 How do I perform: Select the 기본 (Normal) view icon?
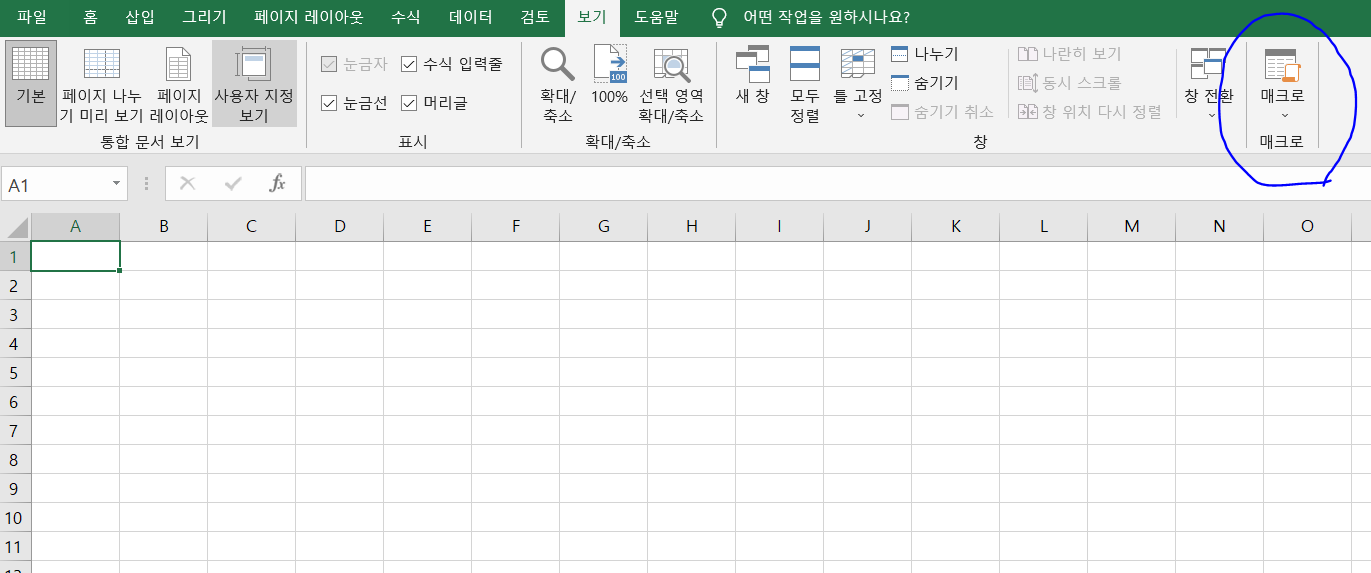30,65
